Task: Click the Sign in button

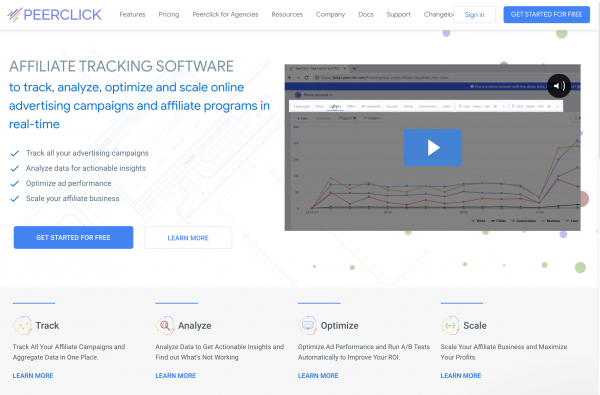Action: pyautogui.click(x=474, y=15)
